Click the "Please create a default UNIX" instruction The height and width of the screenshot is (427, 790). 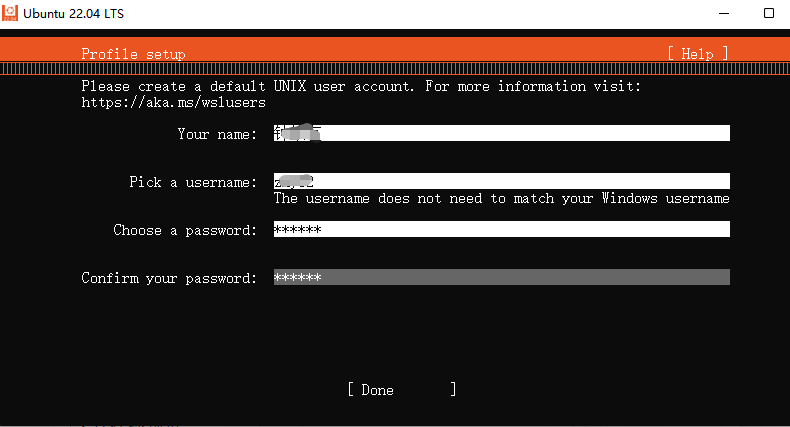248,86
